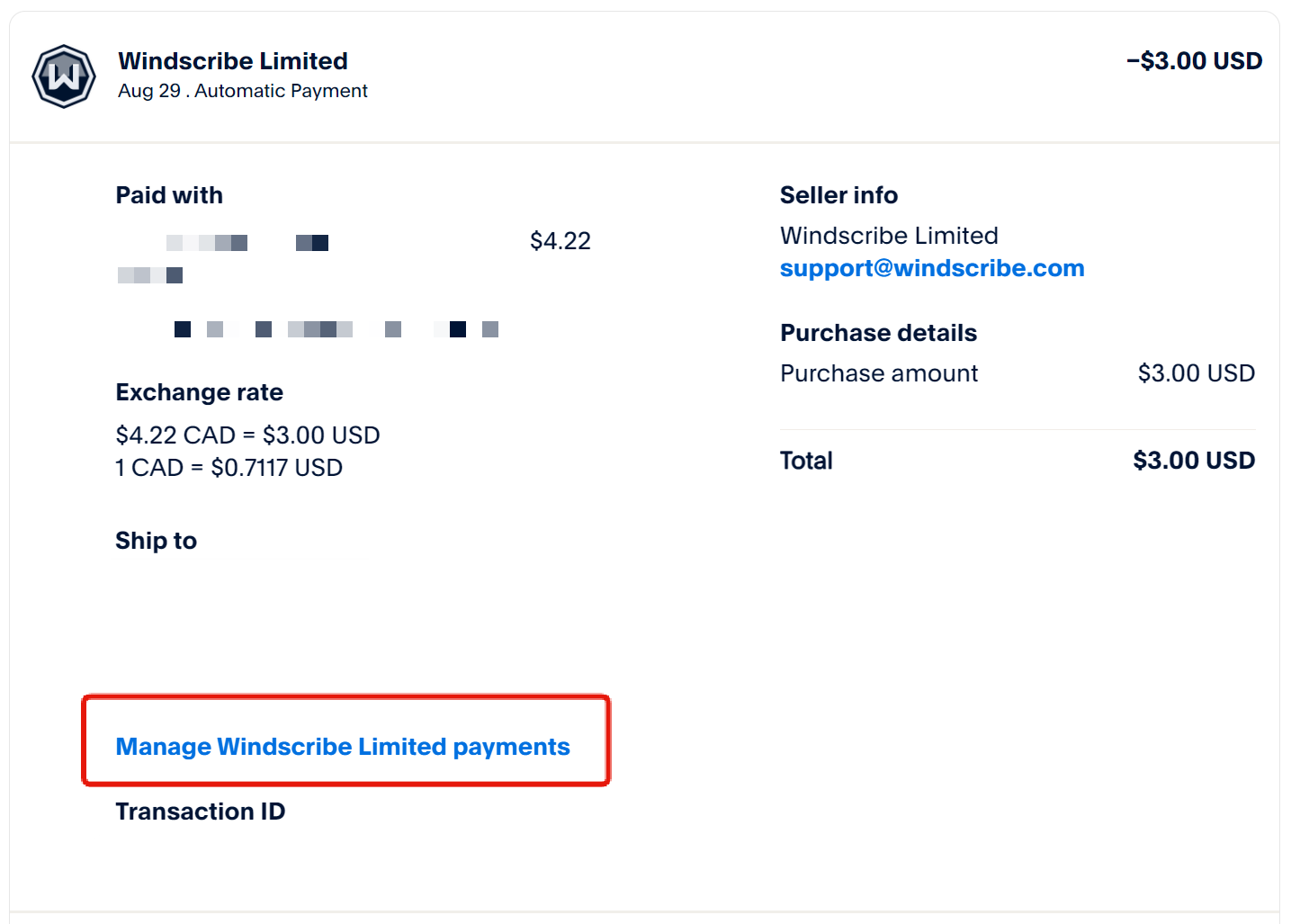Click the Seller info heading
The image size is (1291, 924).
838,195
